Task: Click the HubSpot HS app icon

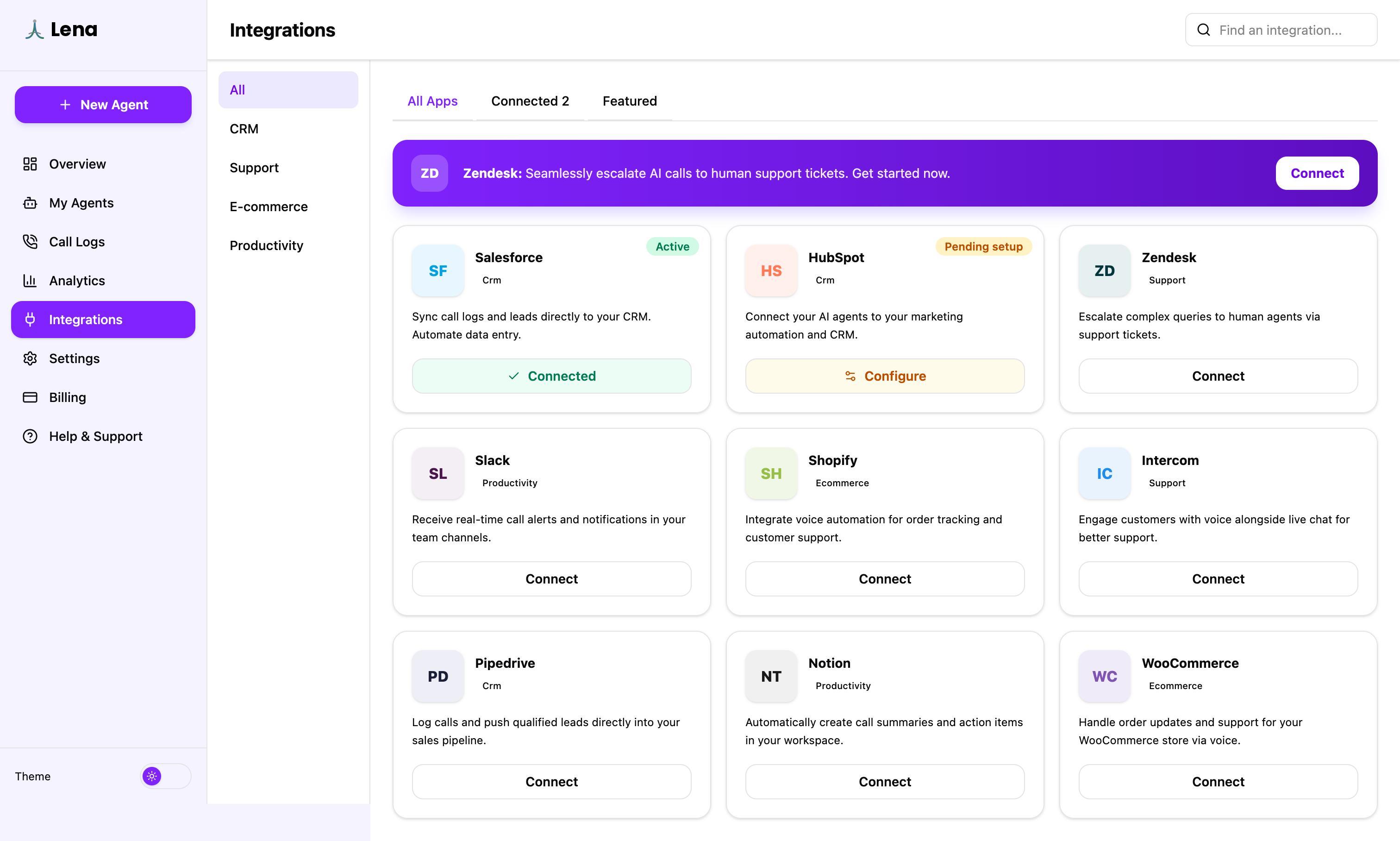Action: pos(771,270)
